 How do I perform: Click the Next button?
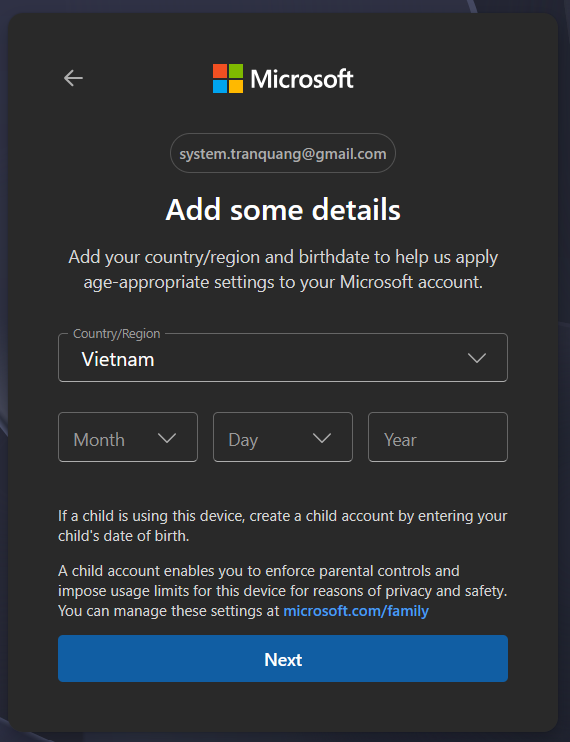283,659
